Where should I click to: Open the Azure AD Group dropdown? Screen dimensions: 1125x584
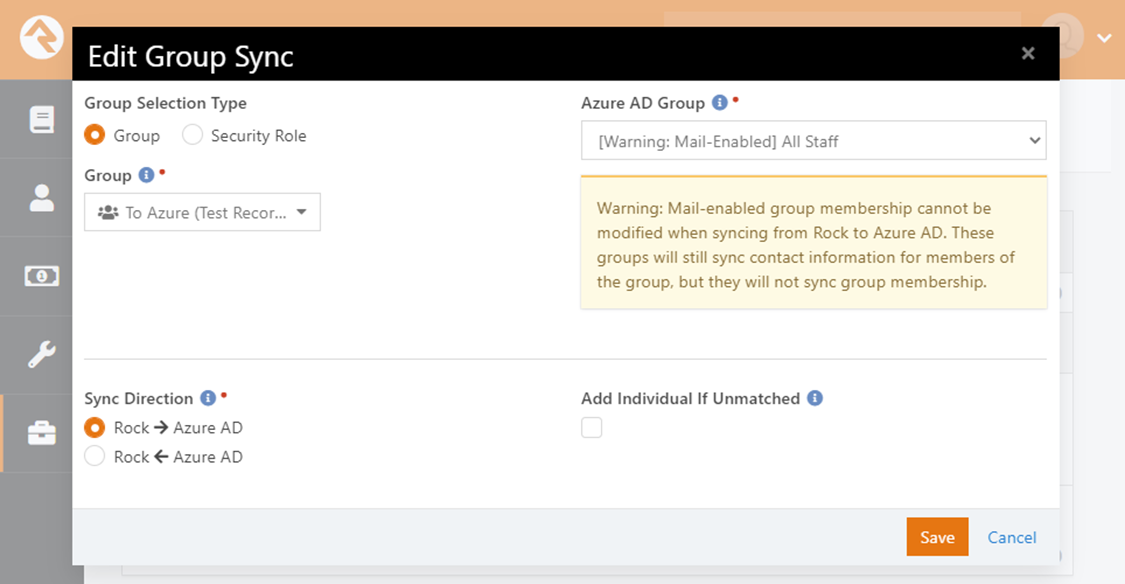coord(814,141)
